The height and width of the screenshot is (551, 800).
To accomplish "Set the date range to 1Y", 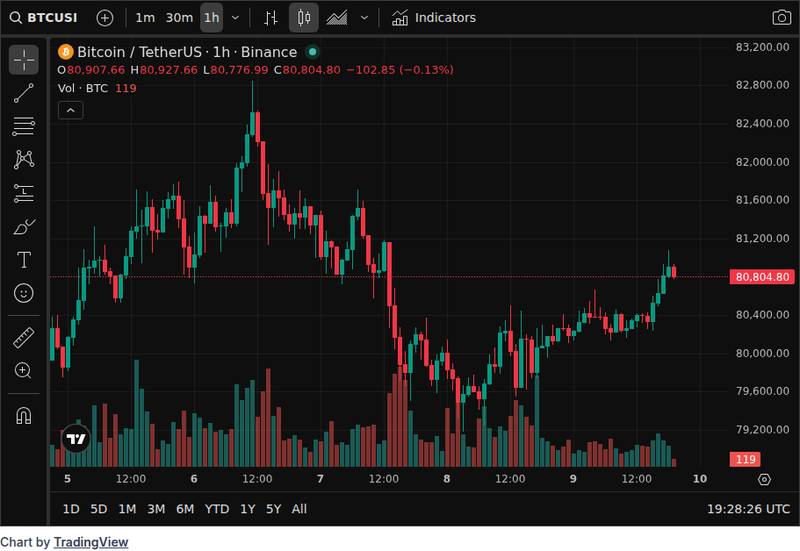I will pos(247,509).
